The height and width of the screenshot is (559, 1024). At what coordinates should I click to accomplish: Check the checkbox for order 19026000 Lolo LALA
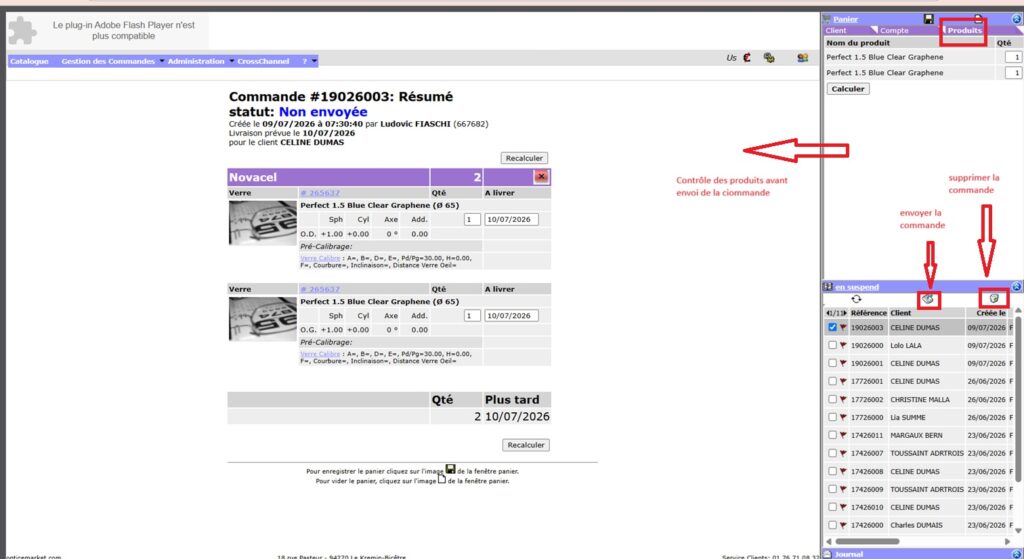pyautogui.click(x=832, y=345)
